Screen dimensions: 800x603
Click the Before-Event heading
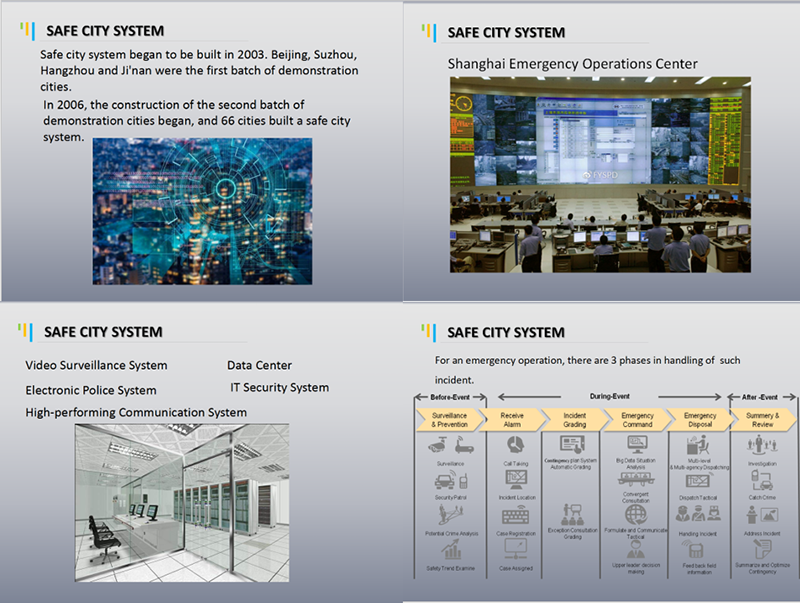pyautogui.click(x=450, y=397)
